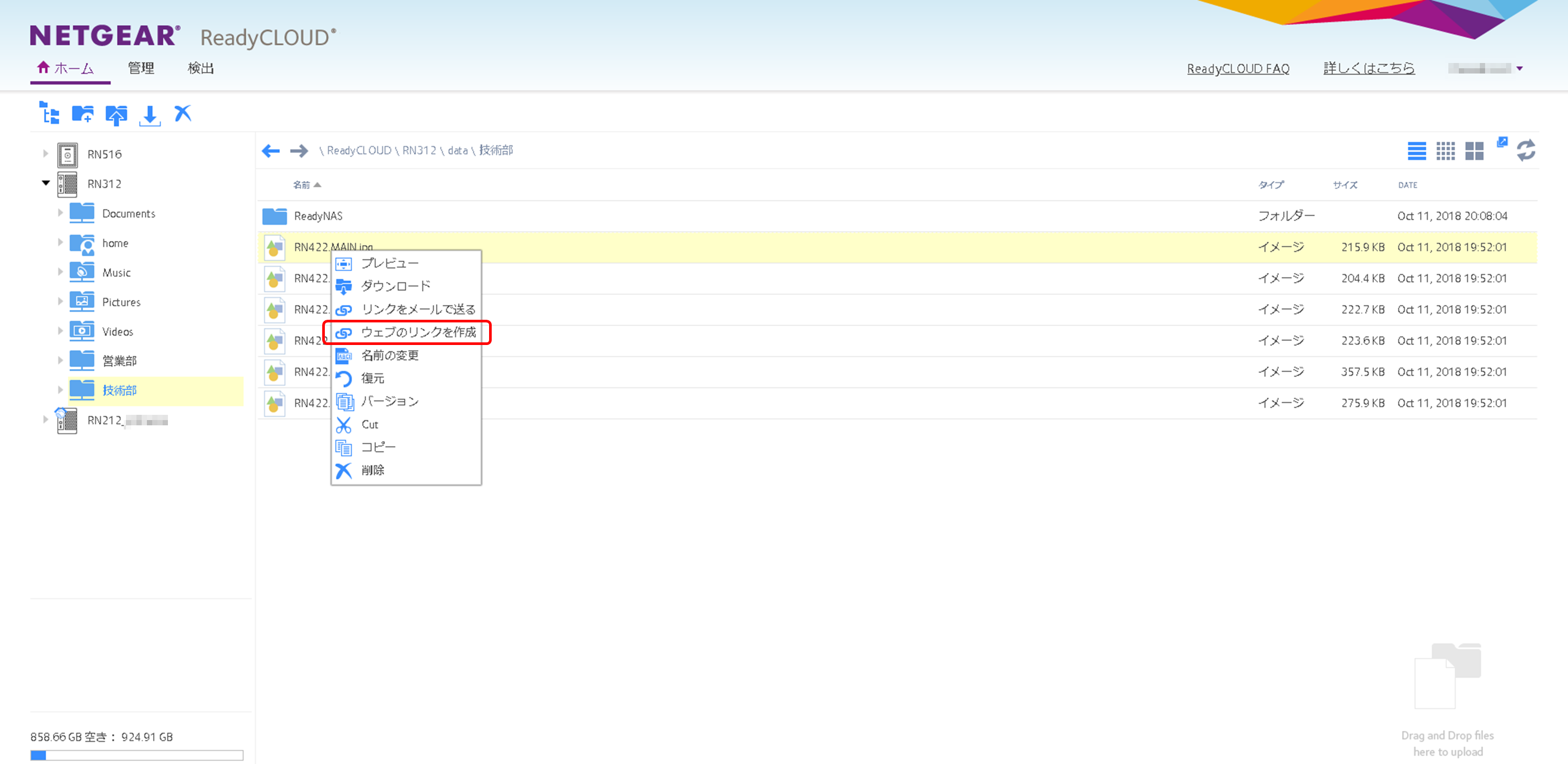Viewport: 1568px width, 764px height.
Task: Click the pop-out window icon
Action: tap(1502, 142)
